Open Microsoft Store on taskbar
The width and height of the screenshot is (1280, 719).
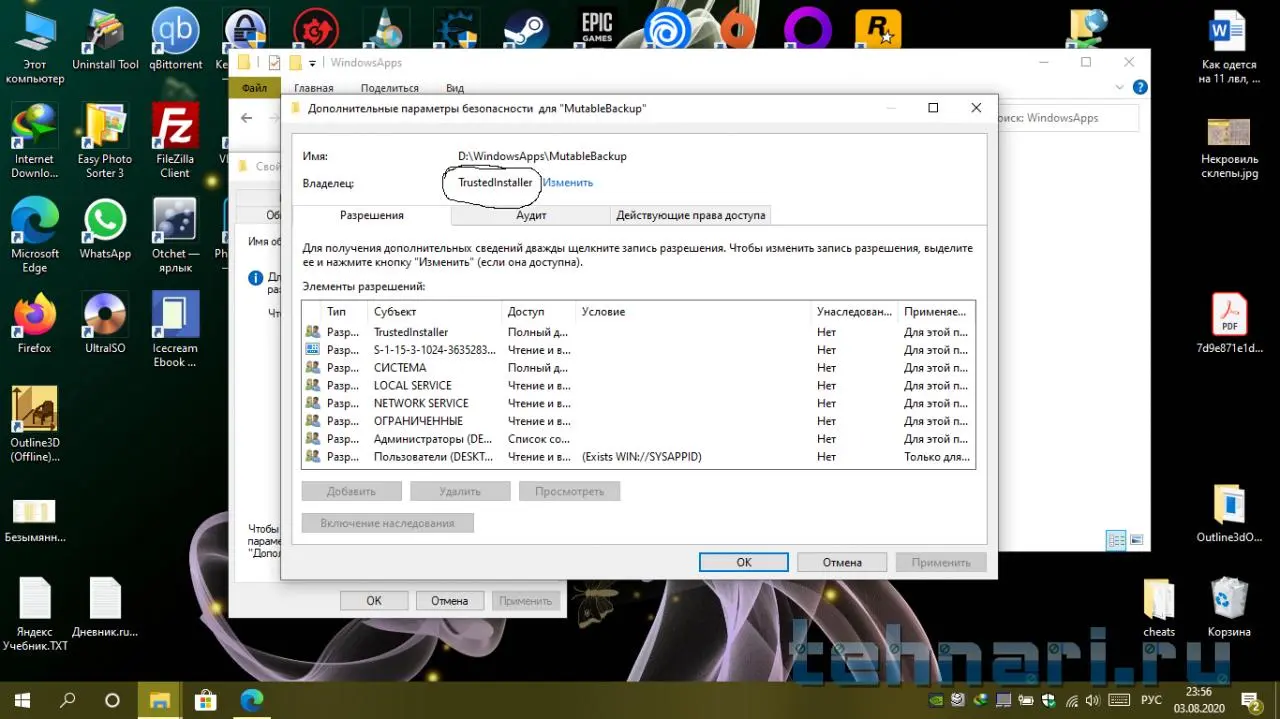pyautogui.click(x=206, y=700)
